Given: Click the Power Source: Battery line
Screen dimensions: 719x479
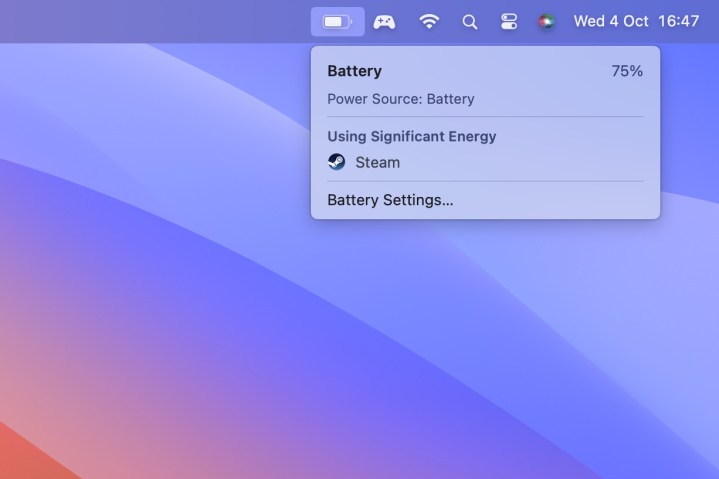Looking at the screenshot, I should pos(401,99).
